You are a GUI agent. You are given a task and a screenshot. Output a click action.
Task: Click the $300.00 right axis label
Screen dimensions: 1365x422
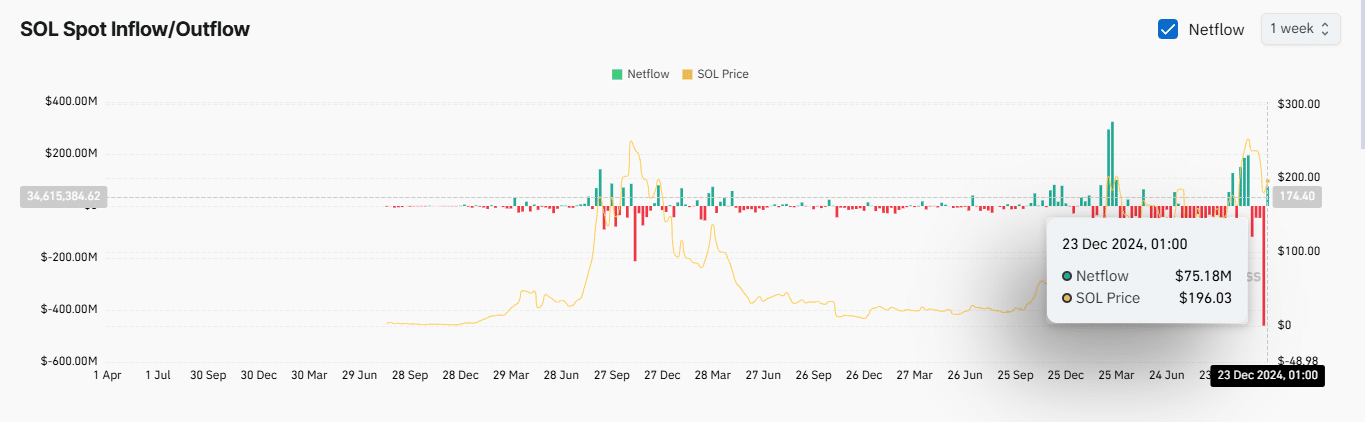pyautogui.click(x=1300, y=103)
